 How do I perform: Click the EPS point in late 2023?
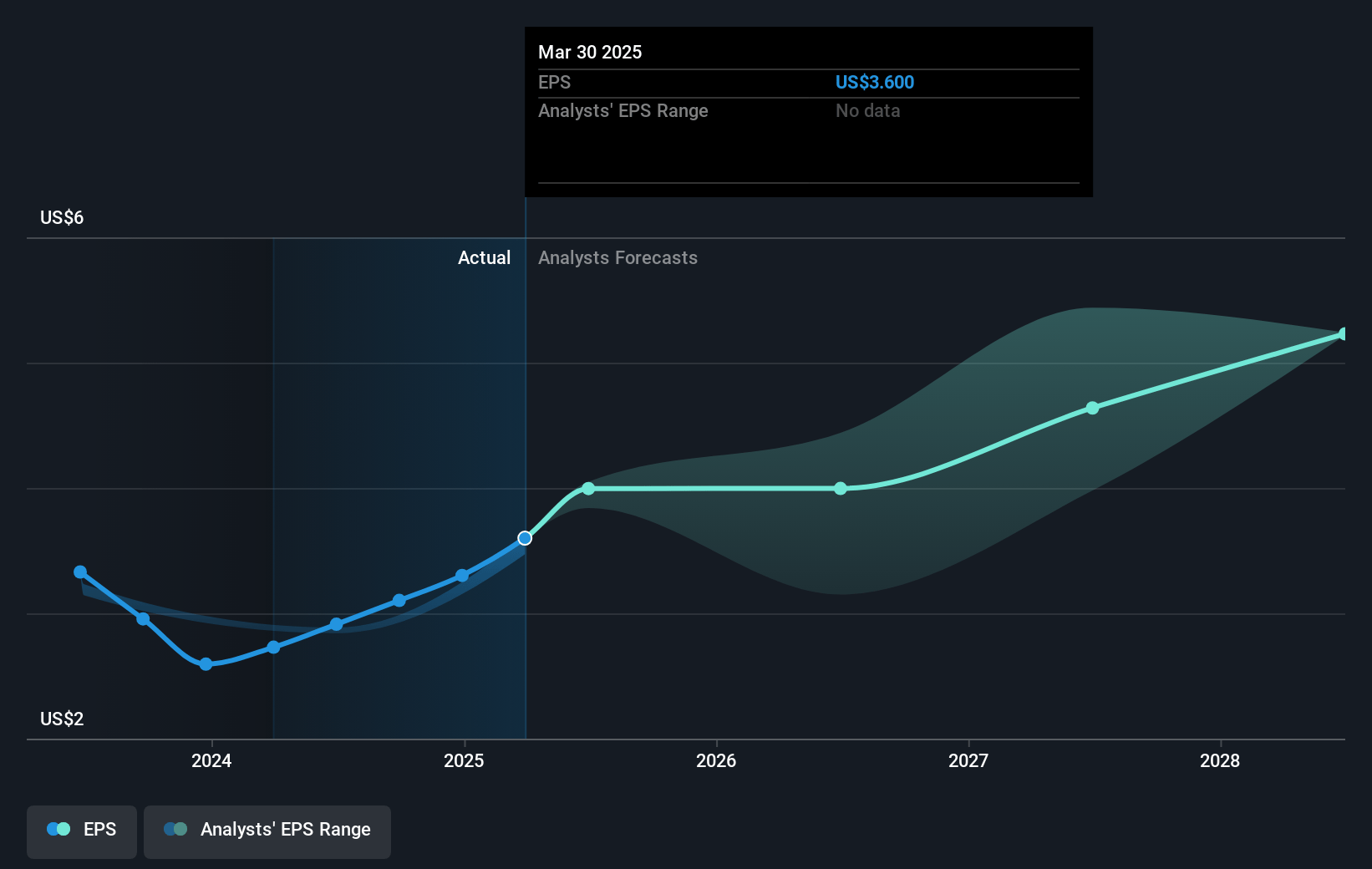(x=143, y=619)
